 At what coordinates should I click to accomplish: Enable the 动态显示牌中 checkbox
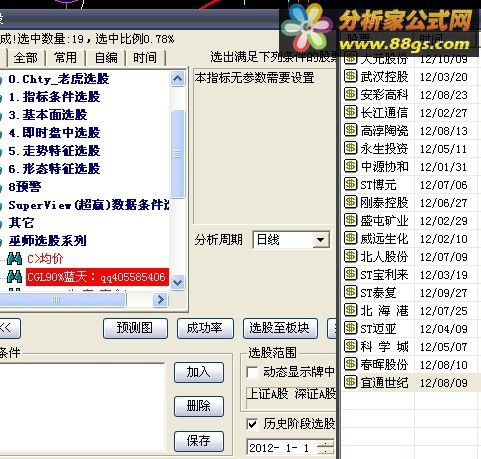tap(252, 372)
